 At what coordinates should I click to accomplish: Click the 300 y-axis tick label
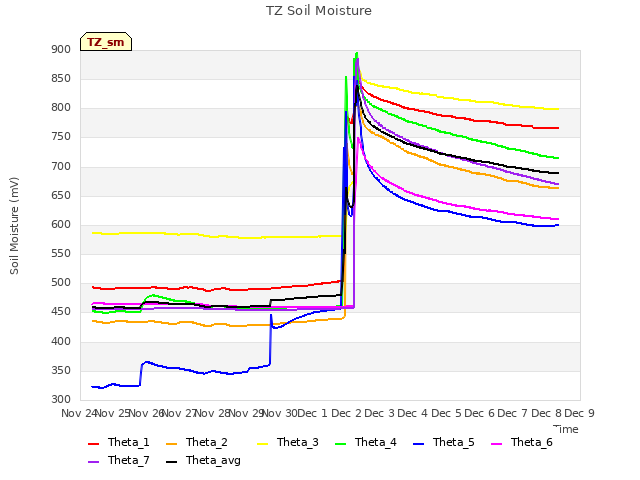tap(61, 400)
